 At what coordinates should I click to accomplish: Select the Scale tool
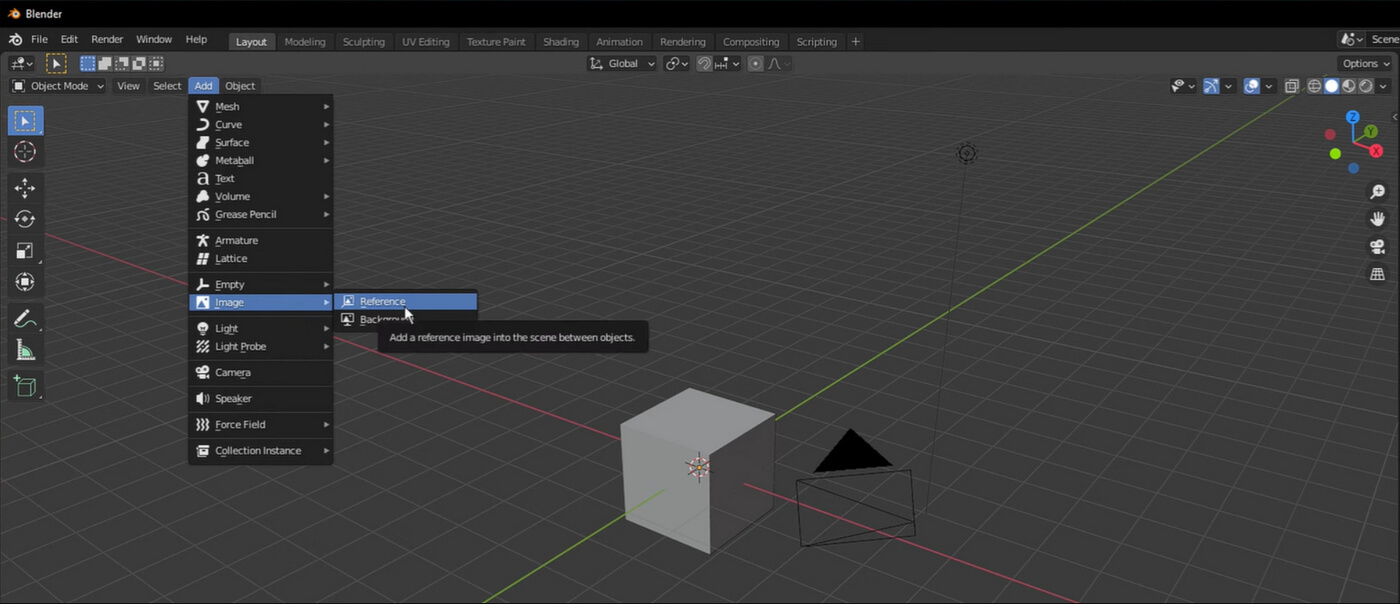(x=25, y=251)
